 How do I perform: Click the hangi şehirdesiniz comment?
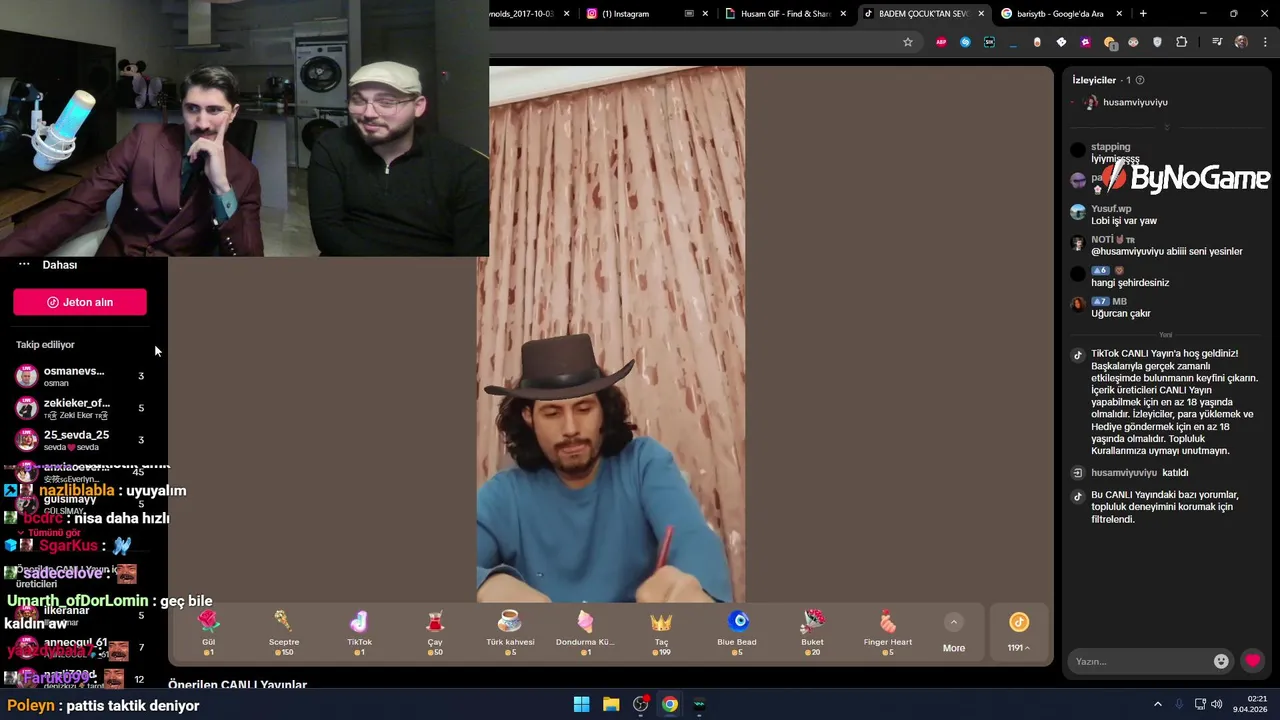coord(1130,283)
